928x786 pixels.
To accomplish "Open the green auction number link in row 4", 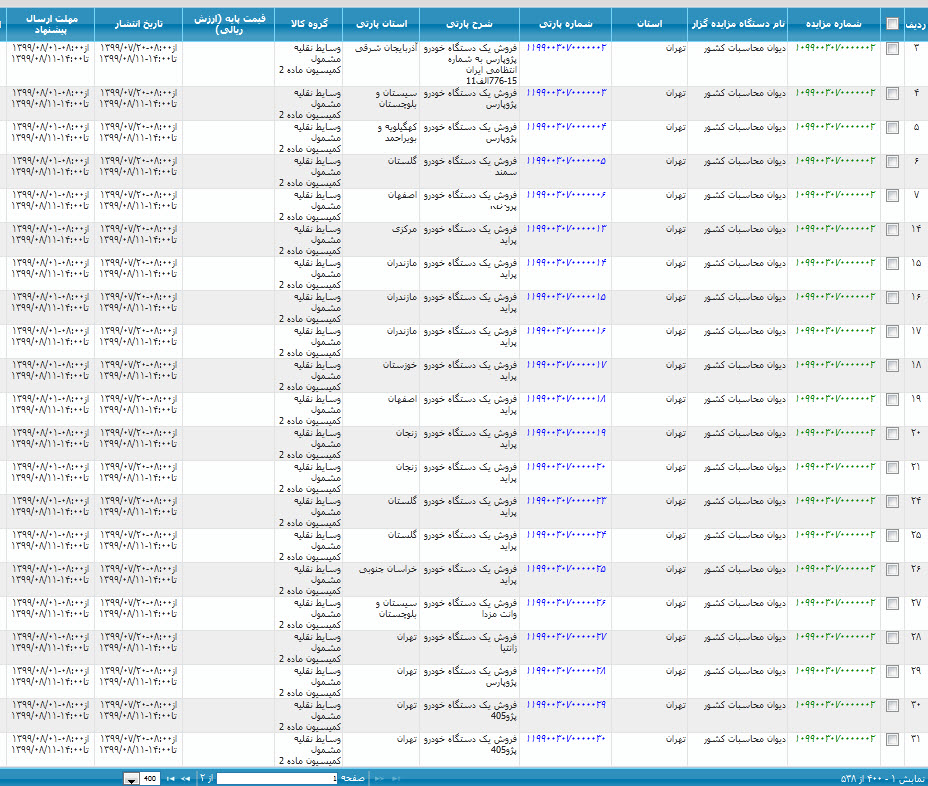I will (x=834, y=93).
